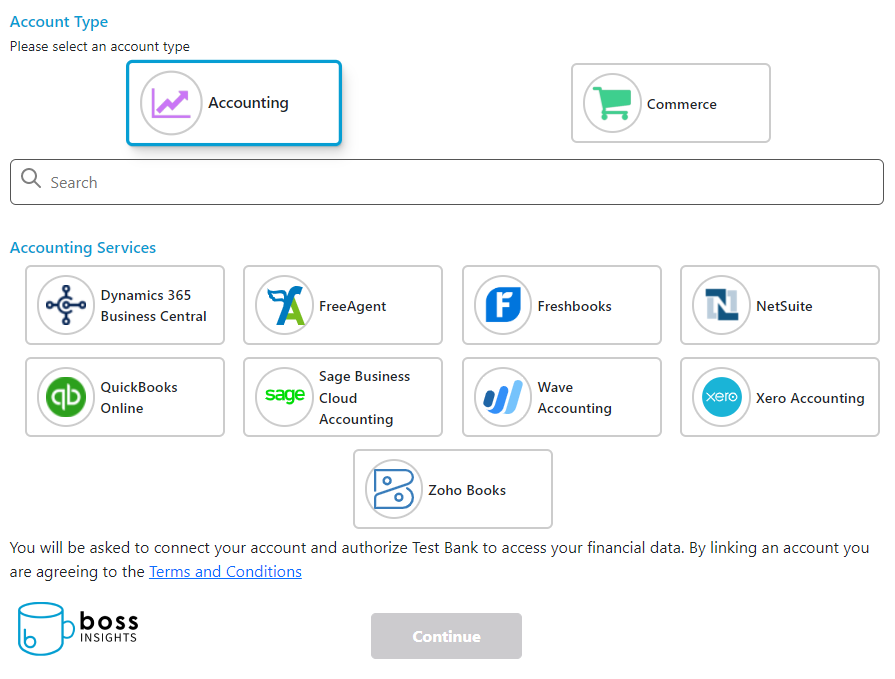Select the Zoho Books service label

click(x=467, y=490)
